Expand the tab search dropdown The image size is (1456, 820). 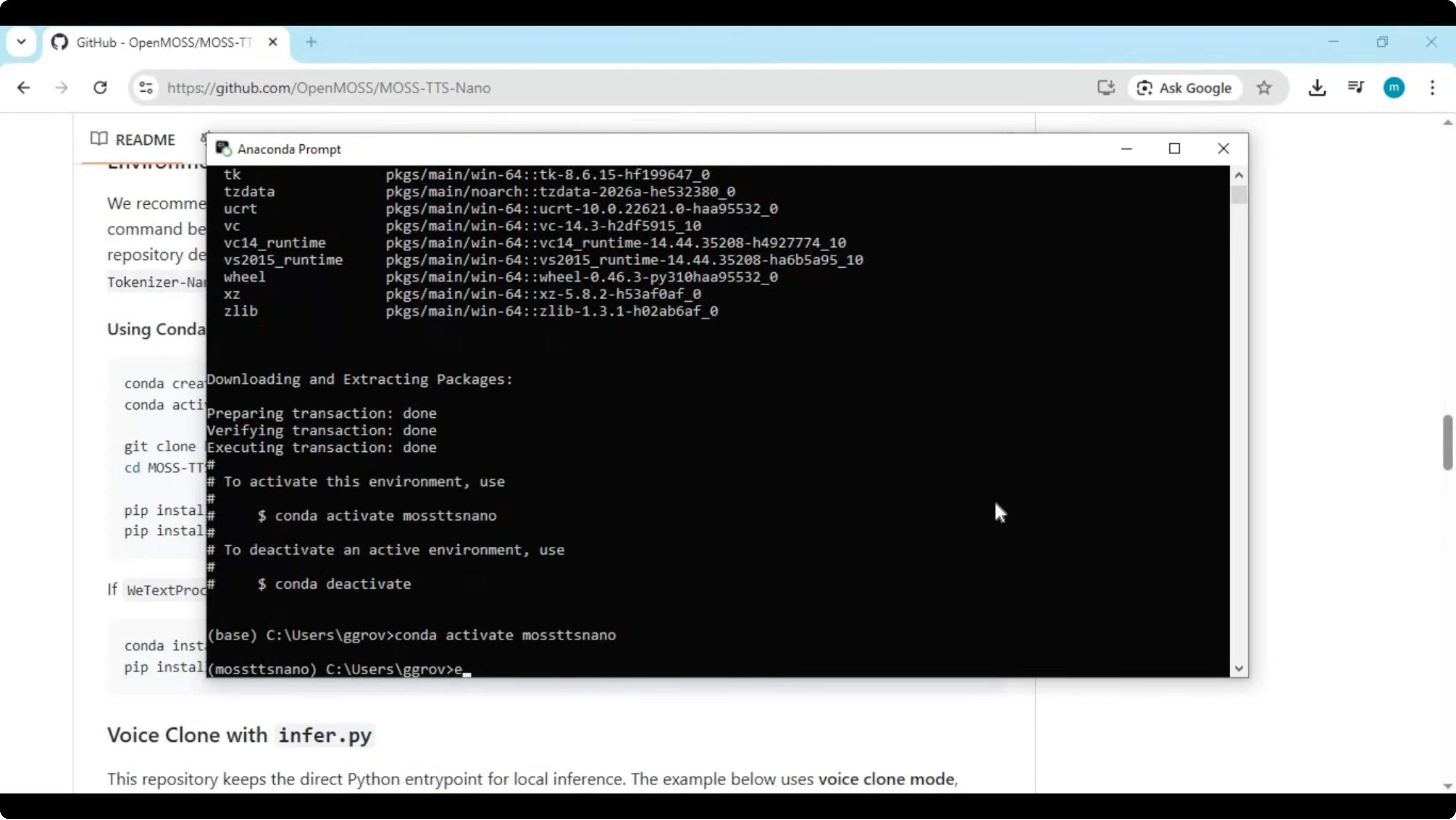[21, 42]
